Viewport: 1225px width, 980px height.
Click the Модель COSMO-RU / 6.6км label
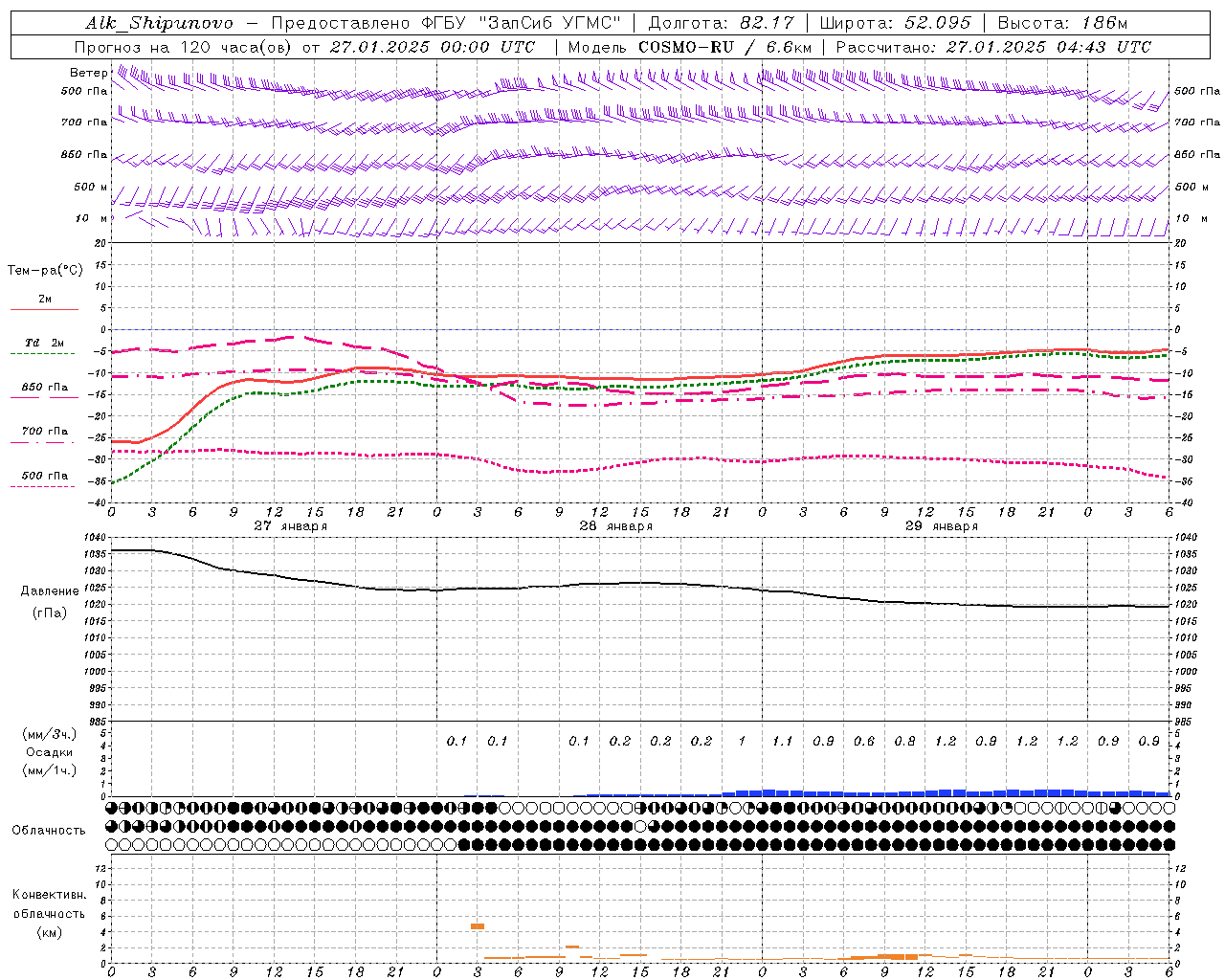point(690,47)
